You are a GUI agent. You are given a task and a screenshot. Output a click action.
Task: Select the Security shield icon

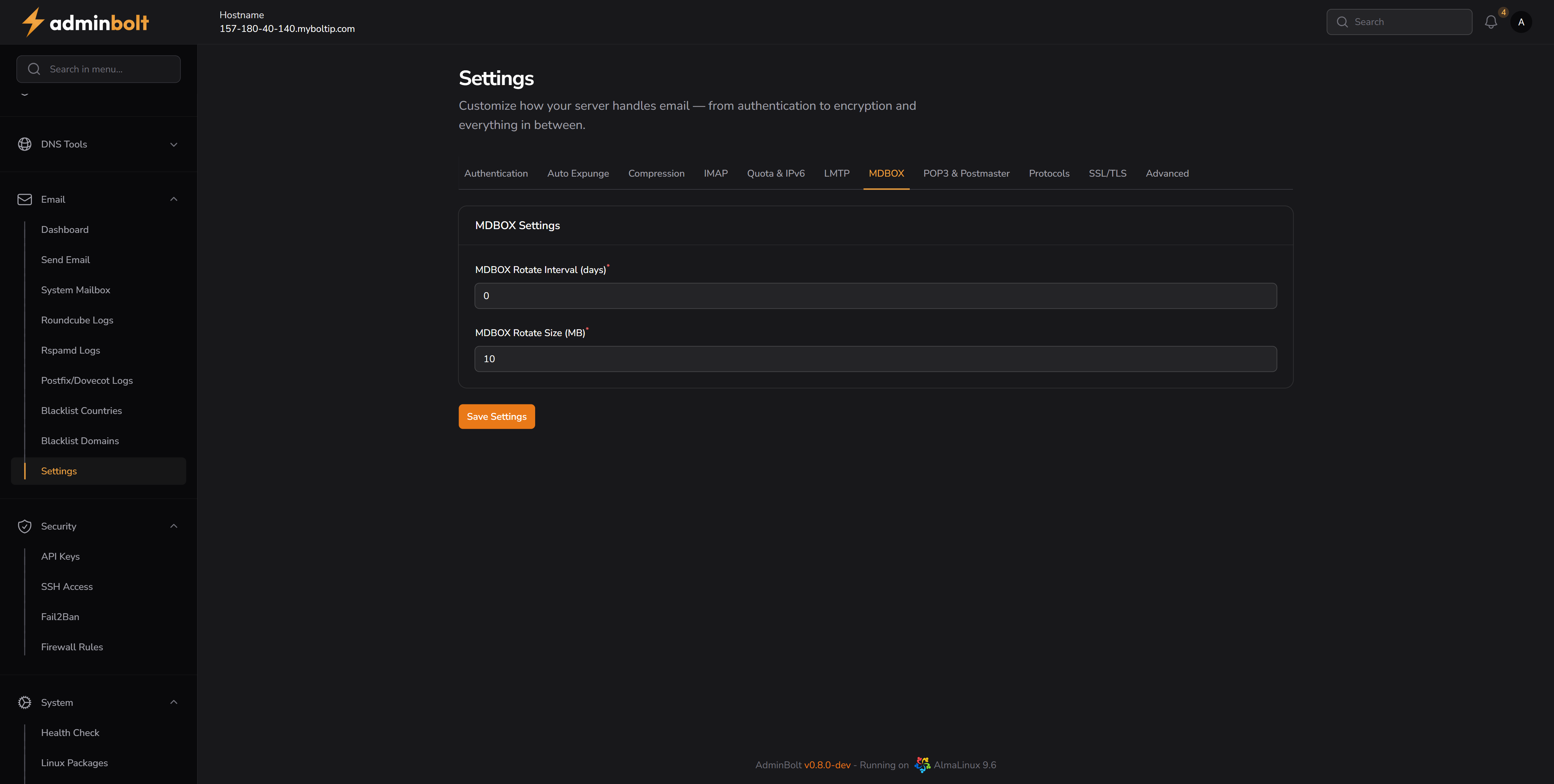pyautogui.click(x=25, y=526)
